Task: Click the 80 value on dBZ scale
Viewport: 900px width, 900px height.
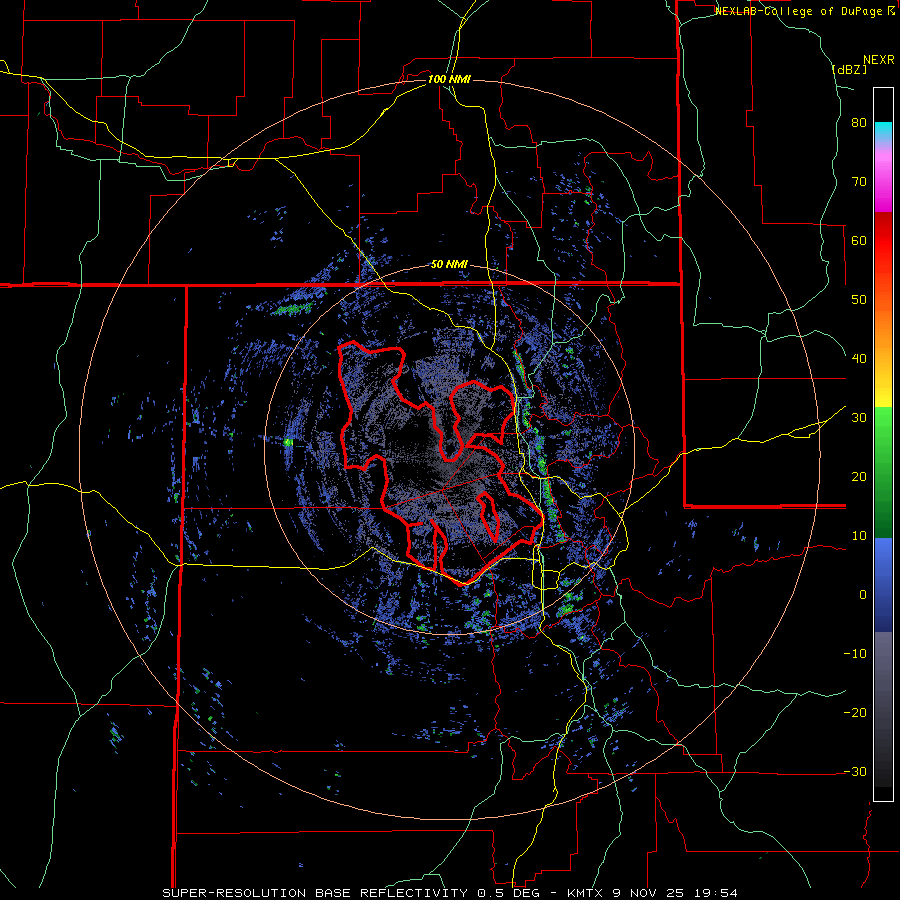Action: pos(859,123)
